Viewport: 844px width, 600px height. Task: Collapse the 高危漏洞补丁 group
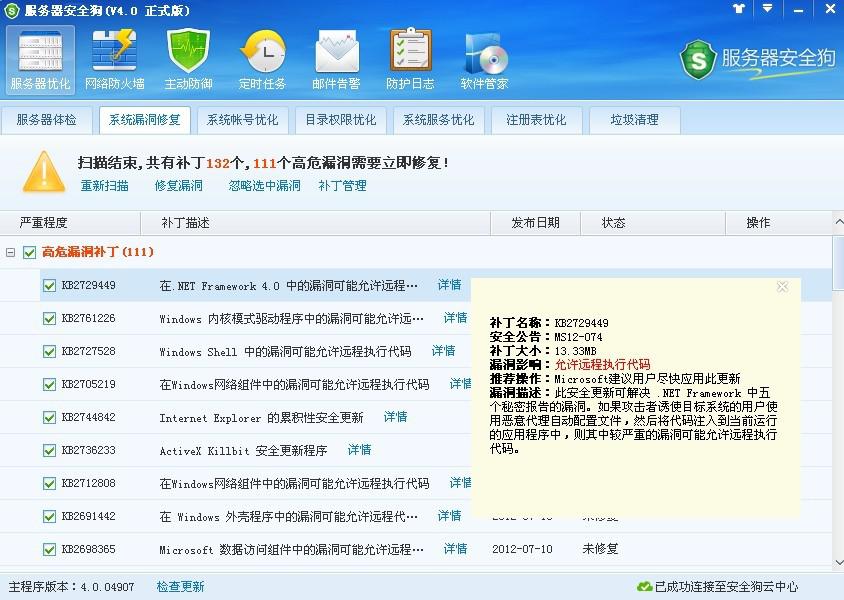pos(10,252)
